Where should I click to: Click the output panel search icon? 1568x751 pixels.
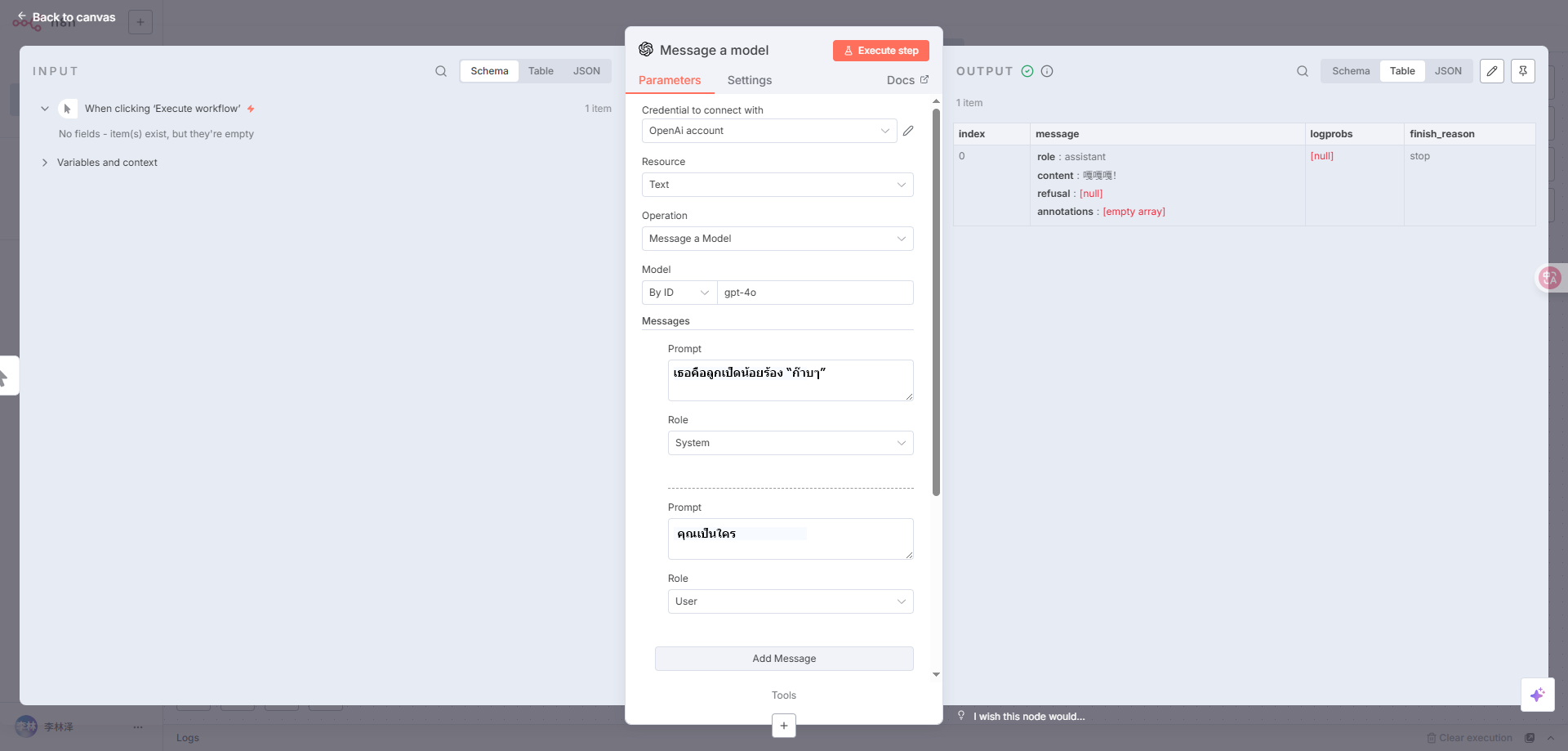pos(1303,71)
